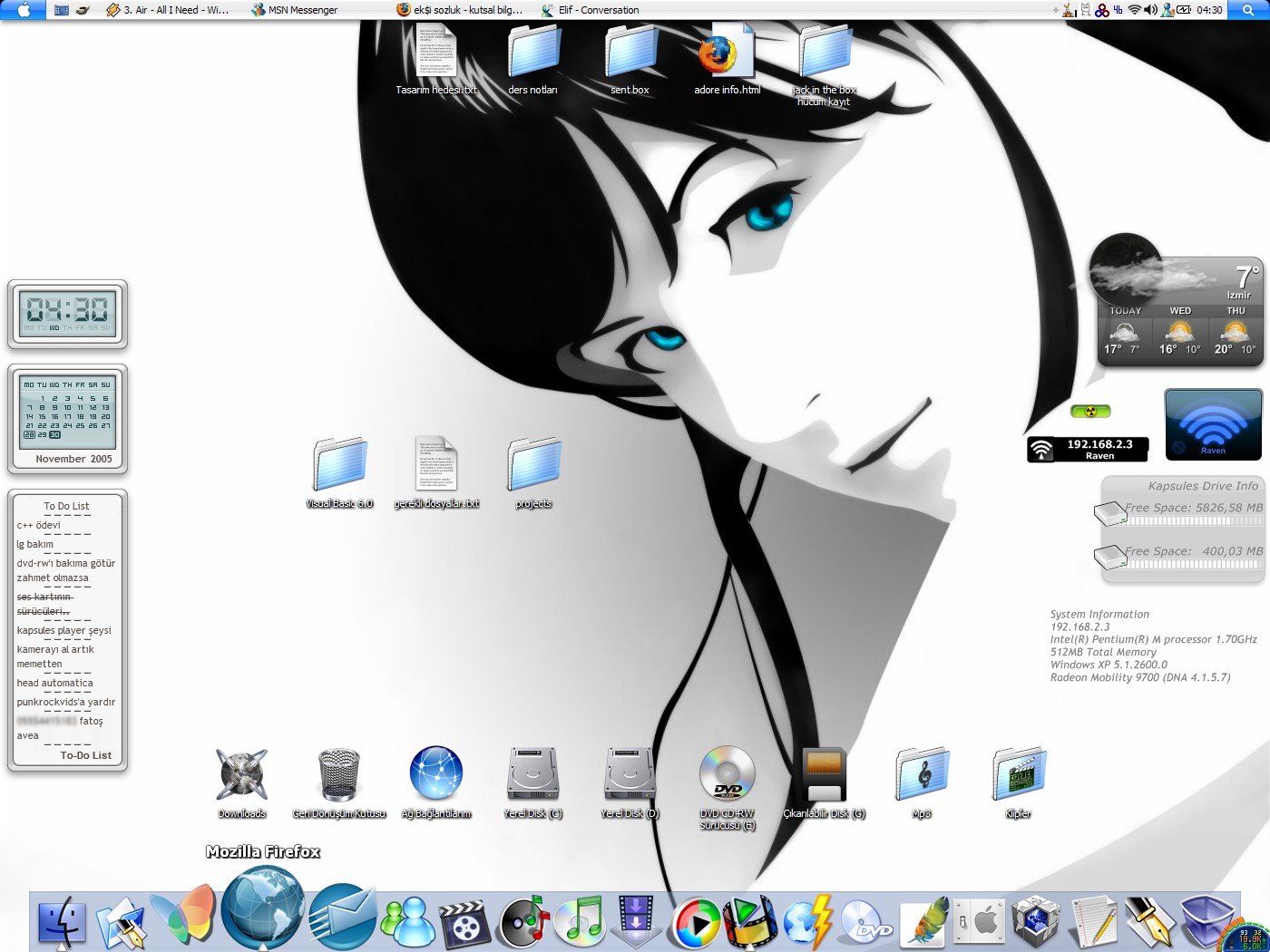
Task: Open Çıkarılabilir Disk (G) drive
Action: pos(824,782)
